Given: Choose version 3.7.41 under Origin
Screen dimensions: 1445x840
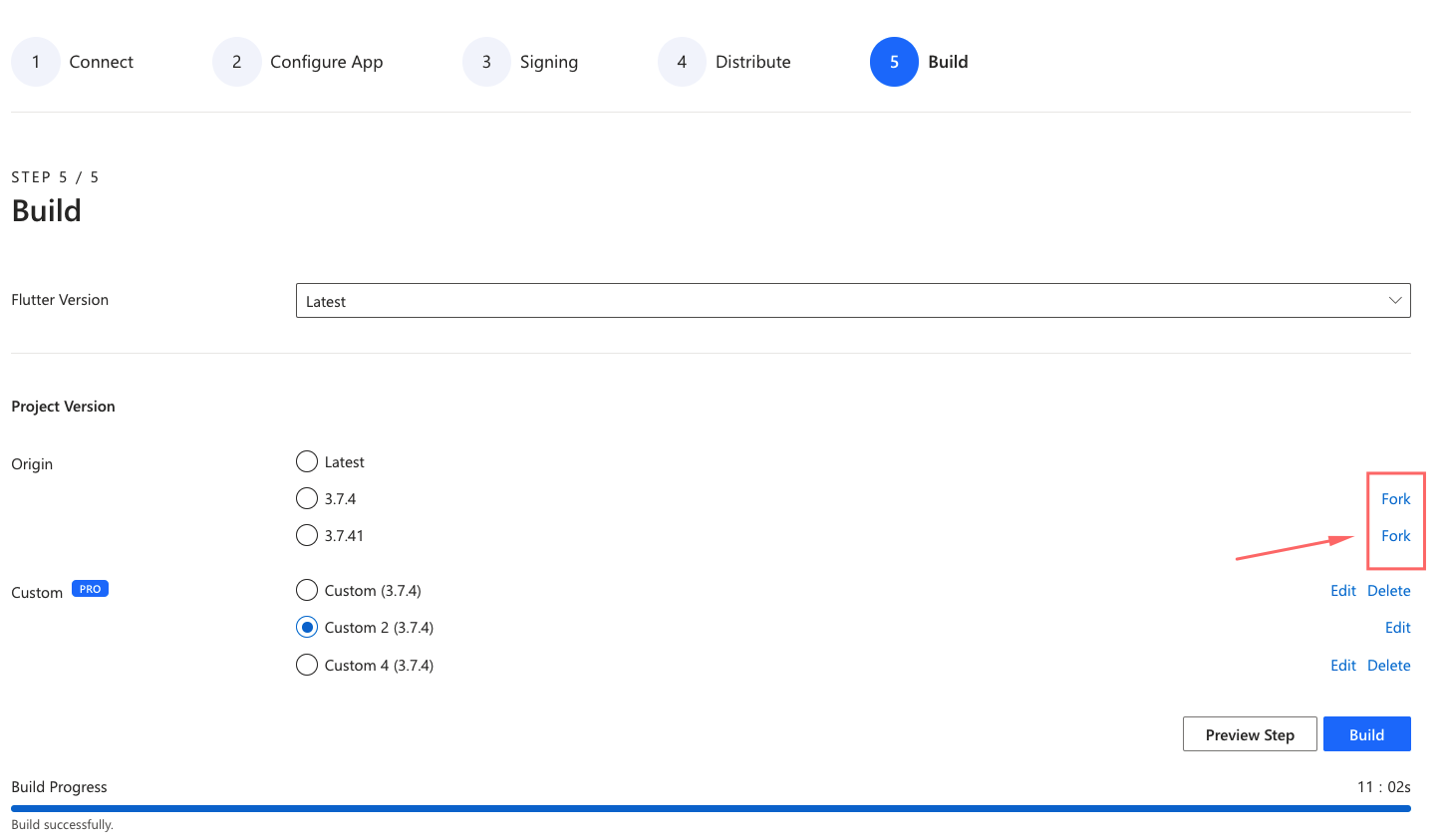Looking at the screenshot, I should click(x=307, y=534).
